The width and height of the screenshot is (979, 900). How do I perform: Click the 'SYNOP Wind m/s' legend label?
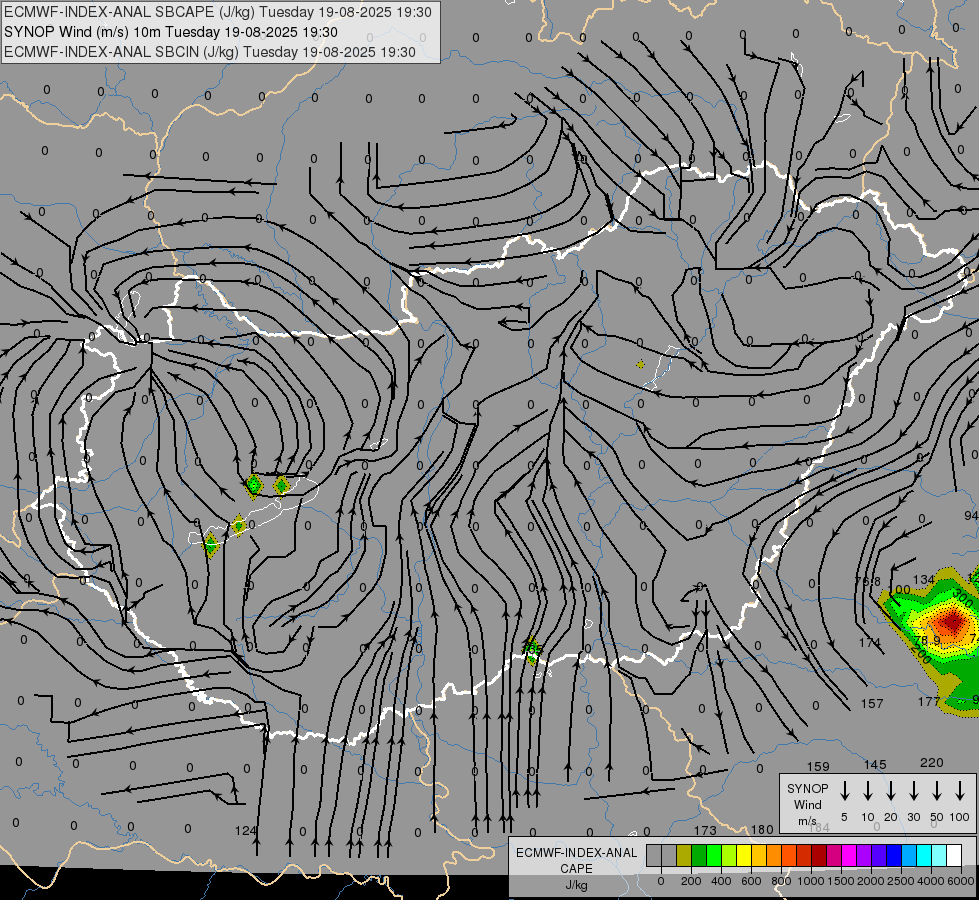[807, 804]
